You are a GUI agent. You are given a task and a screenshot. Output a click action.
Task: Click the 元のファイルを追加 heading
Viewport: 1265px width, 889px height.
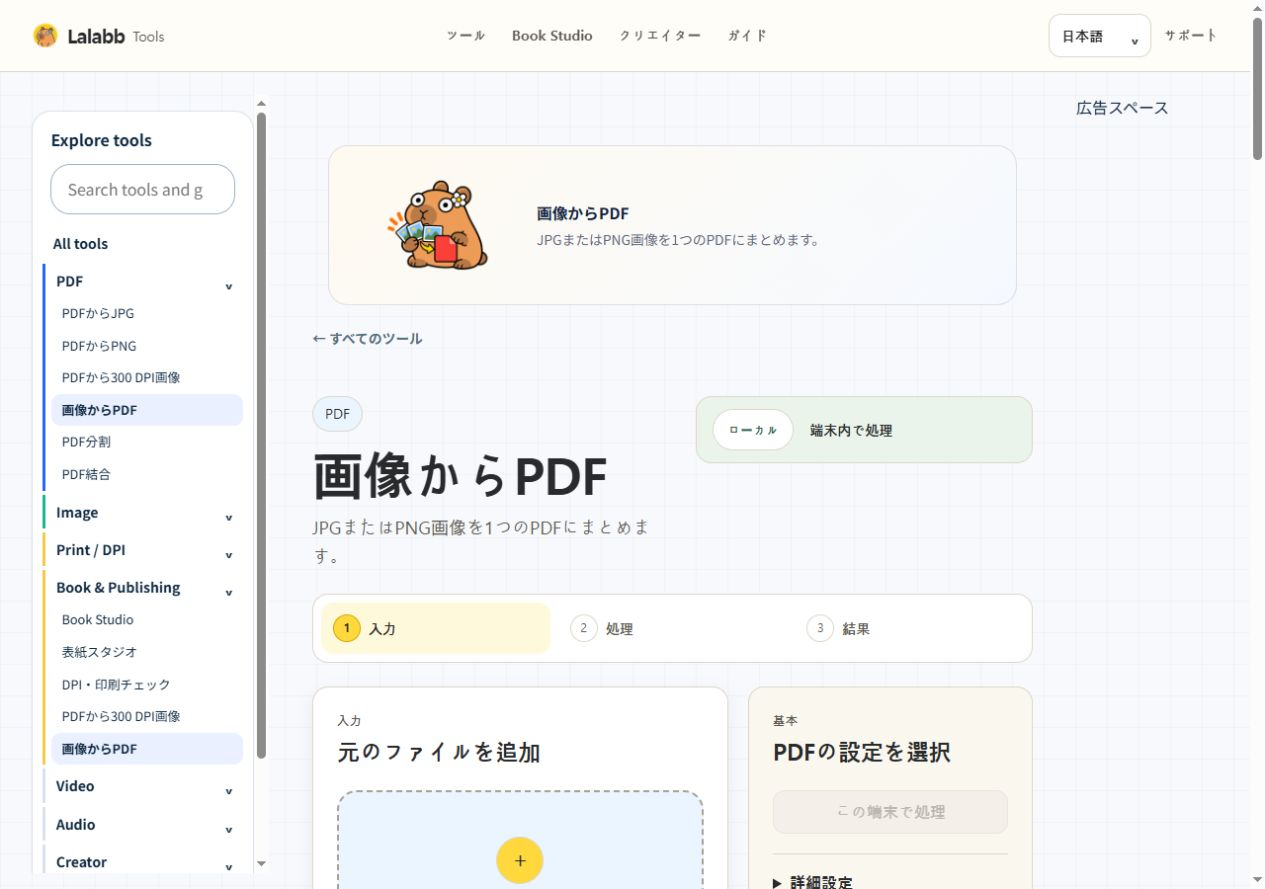439,752
